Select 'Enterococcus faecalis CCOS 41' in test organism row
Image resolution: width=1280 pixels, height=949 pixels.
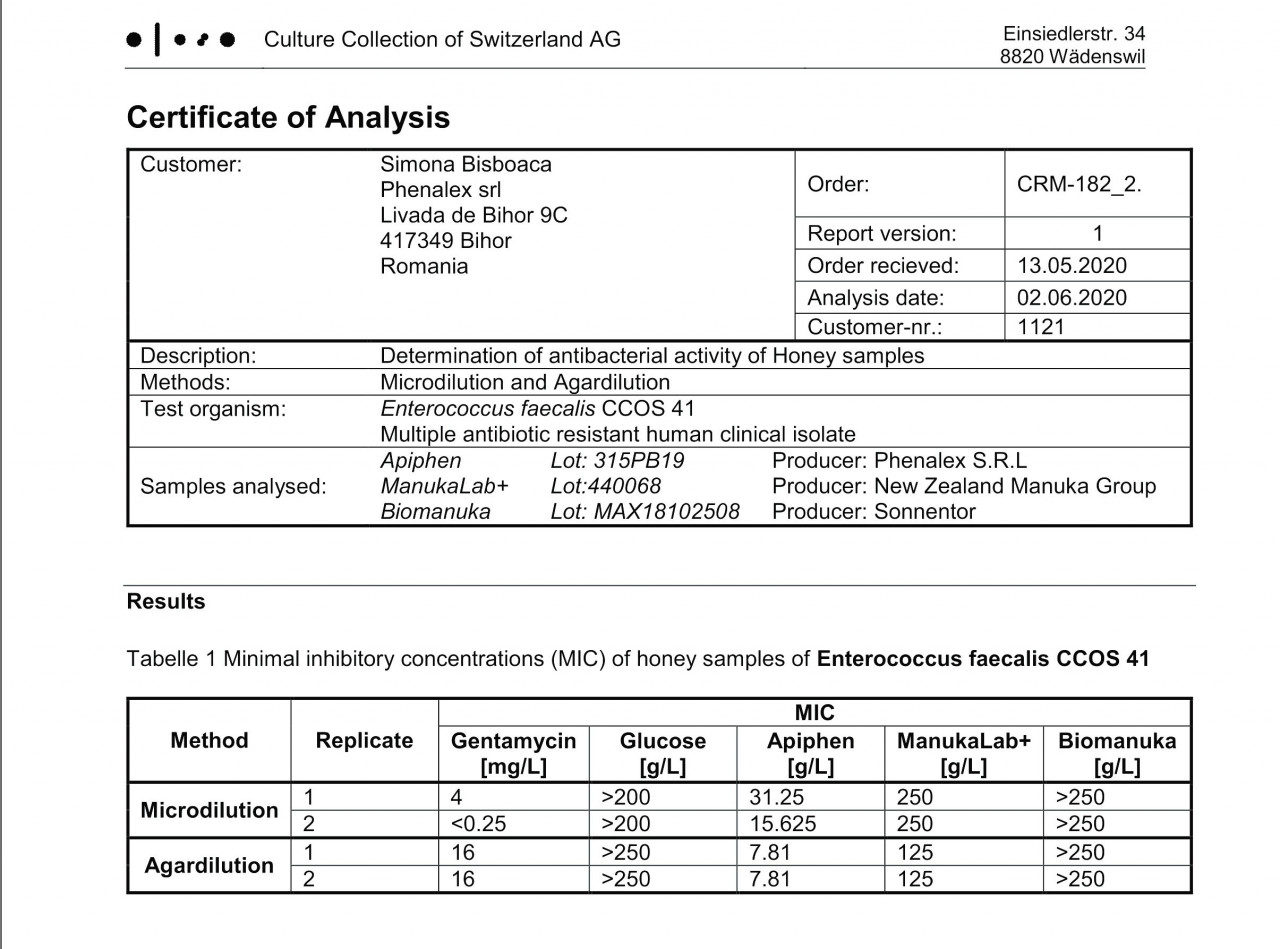[537, 409]
